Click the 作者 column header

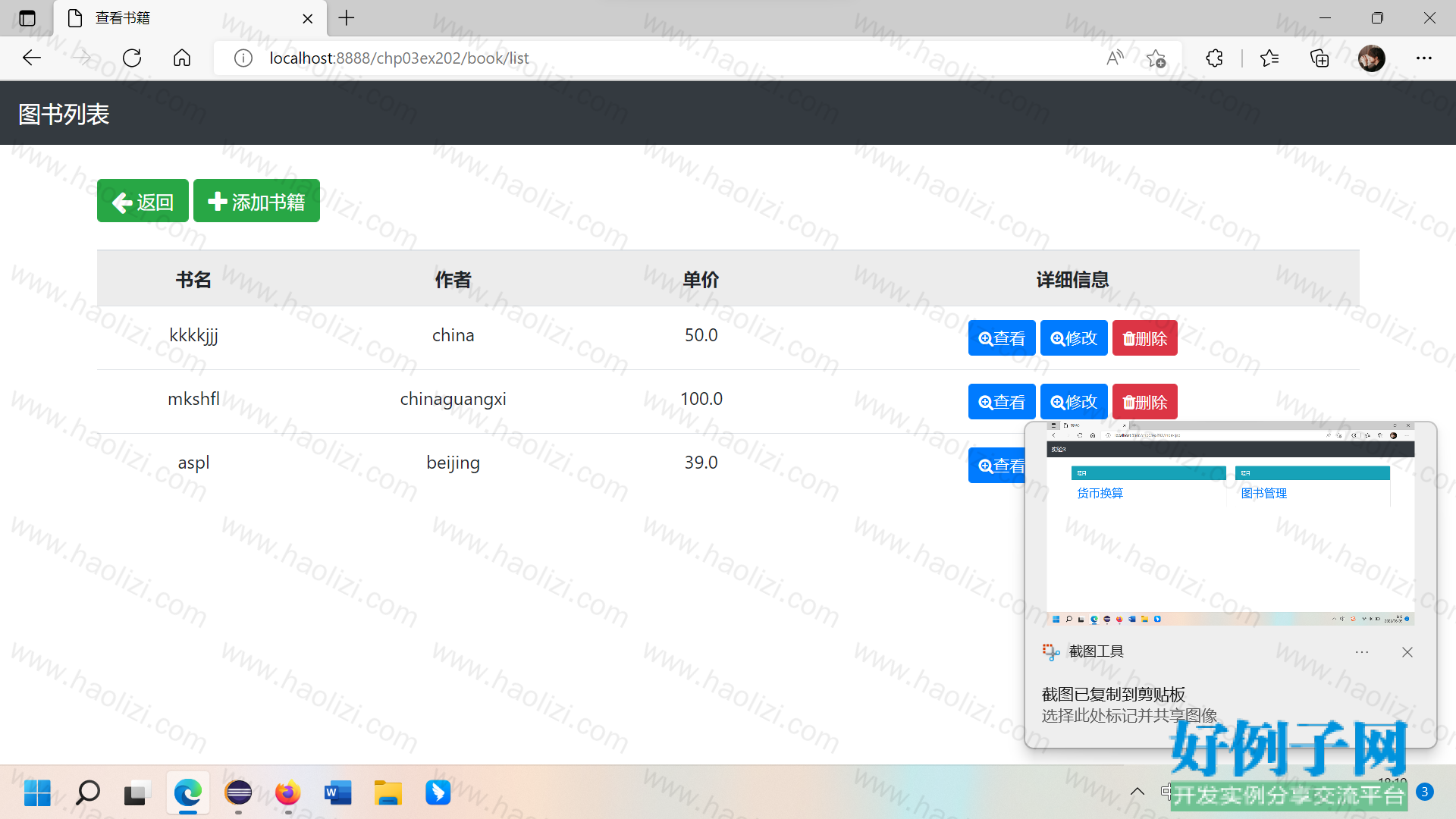click(453, 280)
